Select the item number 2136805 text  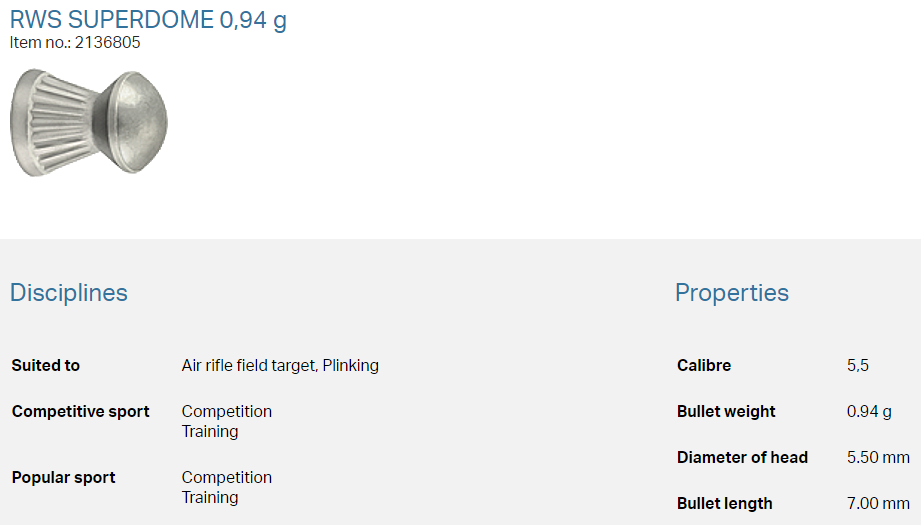[107, 43]
